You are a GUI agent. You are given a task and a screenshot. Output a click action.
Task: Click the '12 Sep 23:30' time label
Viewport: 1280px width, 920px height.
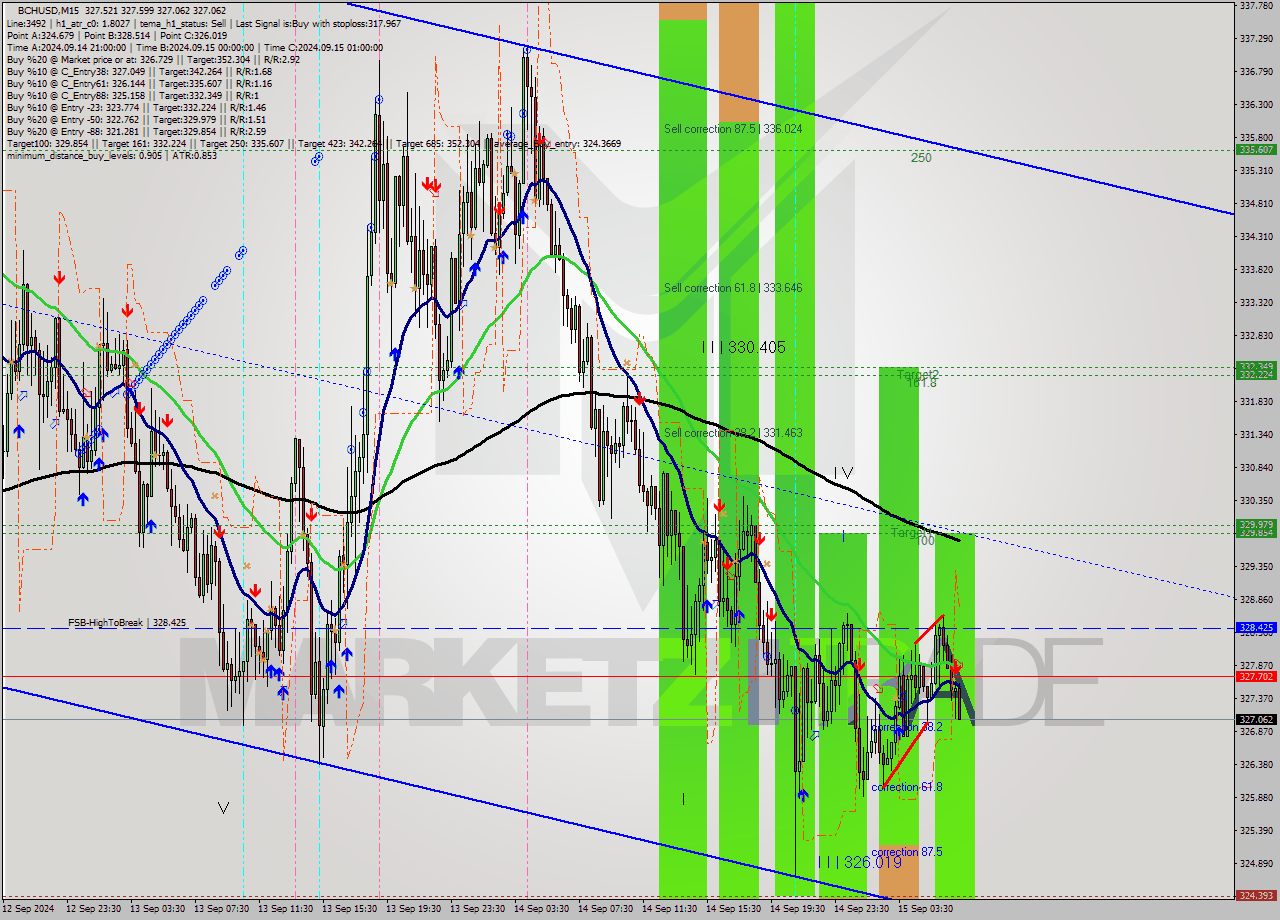[x=94, y=909]
